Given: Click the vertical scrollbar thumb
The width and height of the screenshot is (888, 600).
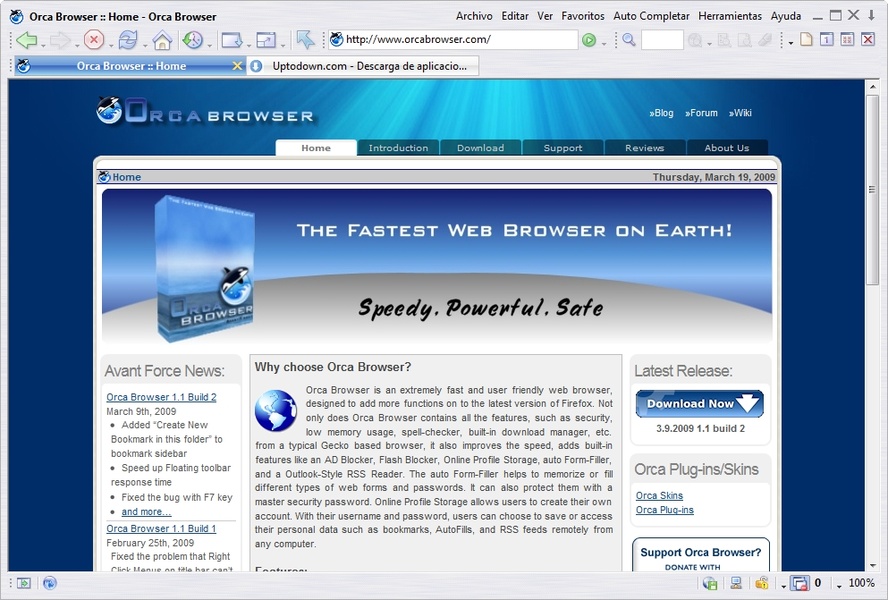Looking at the screenshot, I should 872,191.
